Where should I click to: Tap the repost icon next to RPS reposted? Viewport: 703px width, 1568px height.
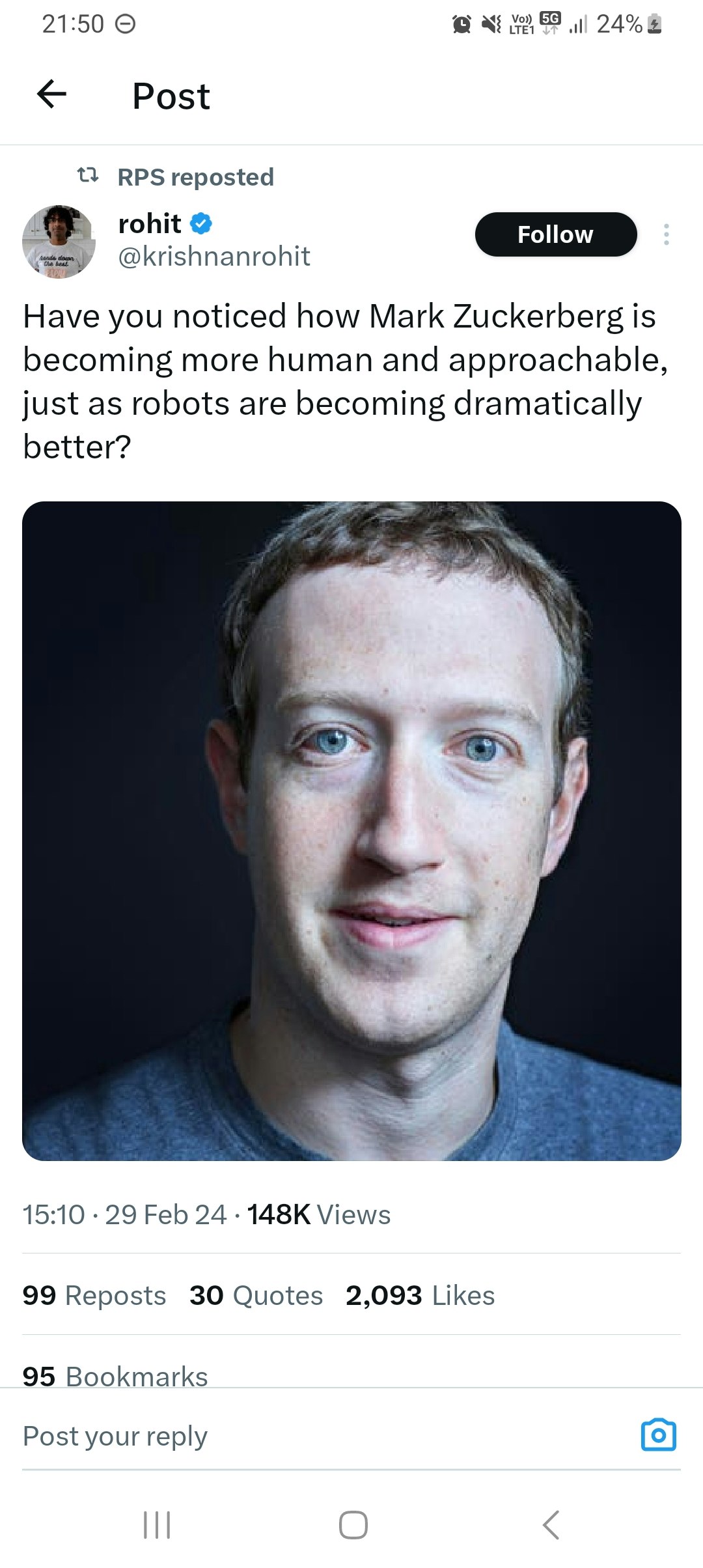pyautogui.click(x=88, y=175)
